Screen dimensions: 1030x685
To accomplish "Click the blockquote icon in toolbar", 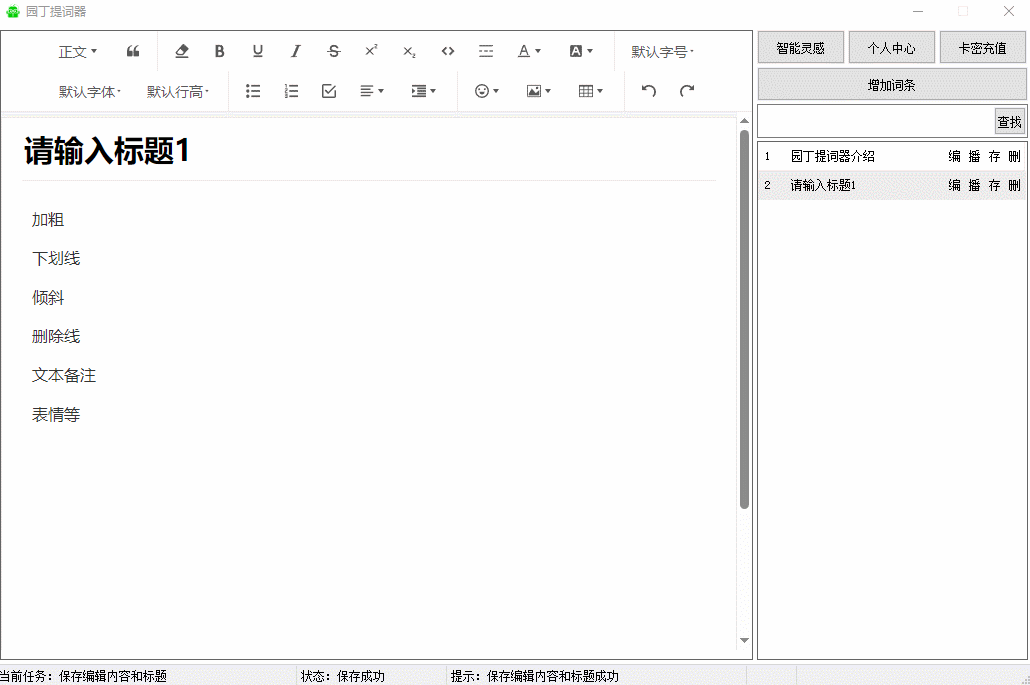I will click(x=133, y=52).
